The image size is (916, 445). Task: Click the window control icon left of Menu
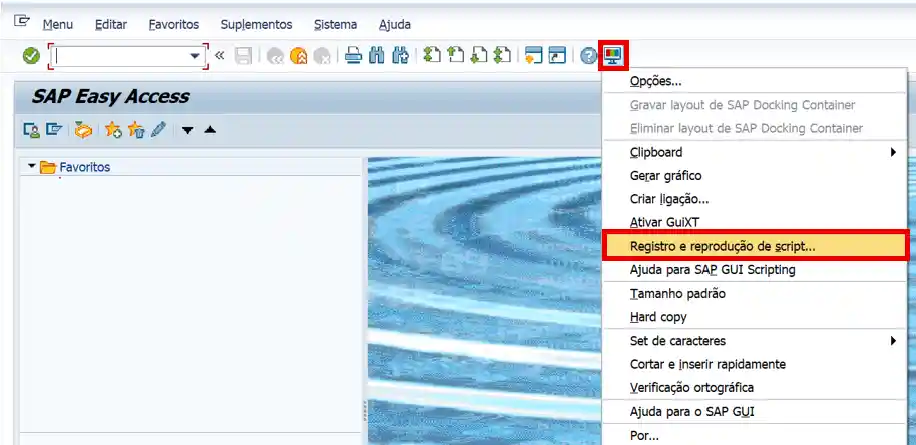click(x=22, y=20)
